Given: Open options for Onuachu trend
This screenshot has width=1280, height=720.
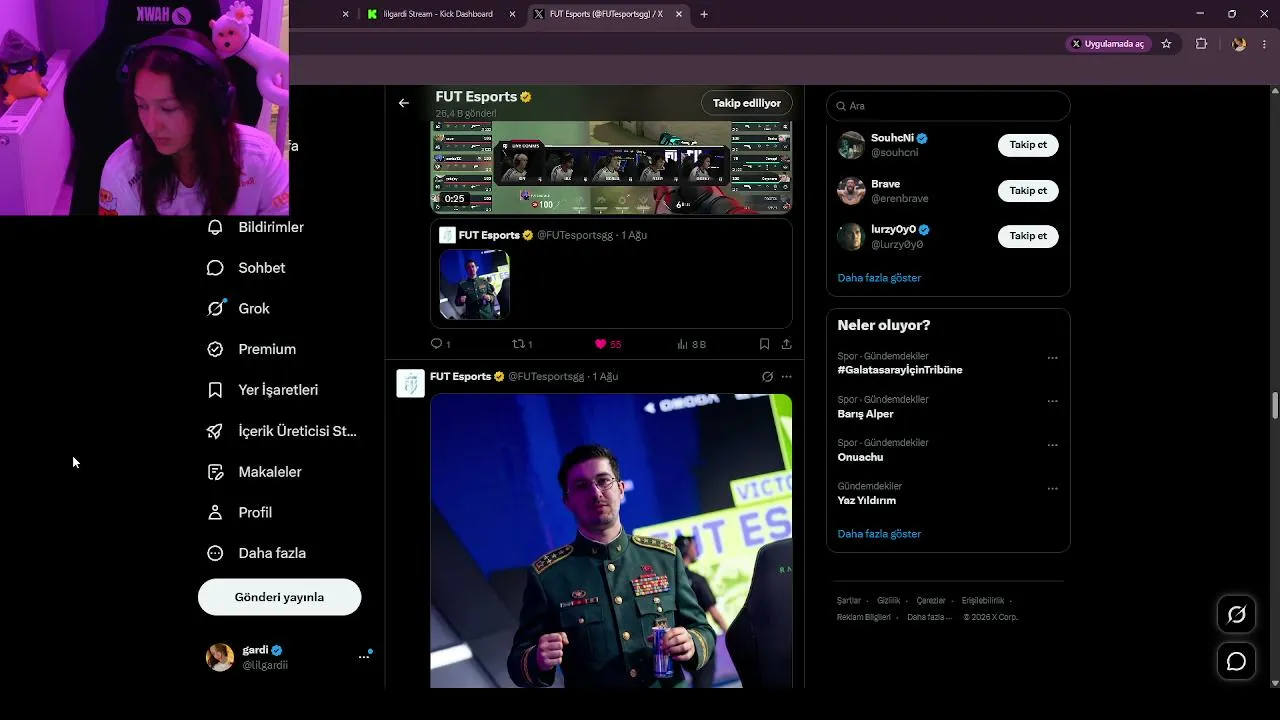Looking at the screenshot, I should [x=1052, y=444].
